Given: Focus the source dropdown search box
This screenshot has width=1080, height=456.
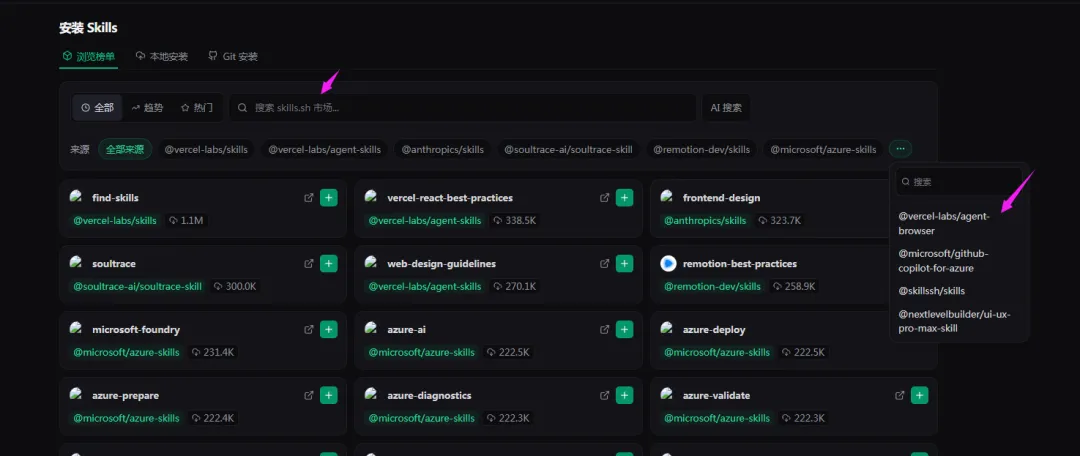Looking at the screenshot, I should pyautogui.click(x=959, y=182).
